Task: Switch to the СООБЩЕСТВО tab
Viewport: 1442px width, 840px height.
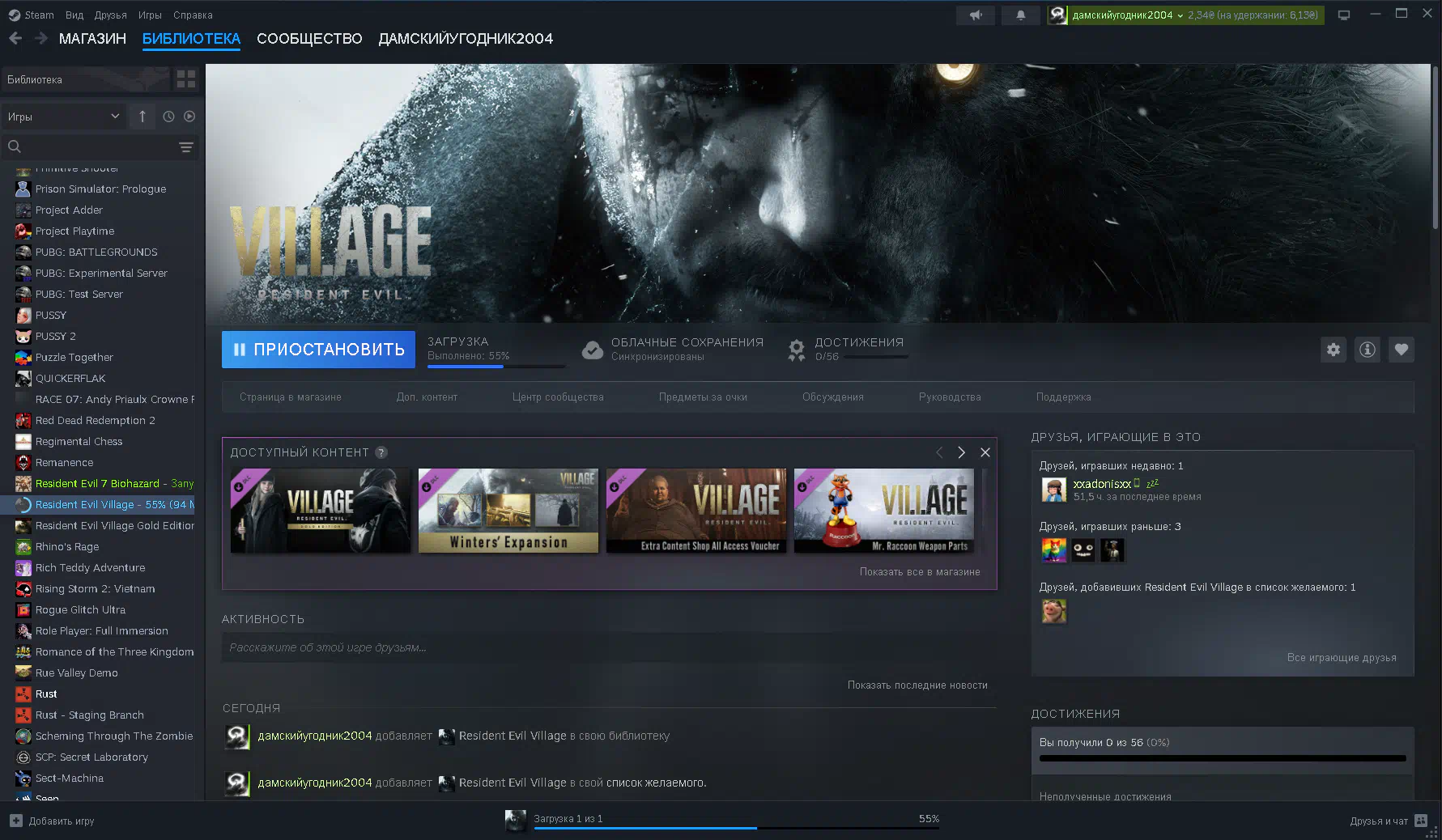Action: [309, 38]
